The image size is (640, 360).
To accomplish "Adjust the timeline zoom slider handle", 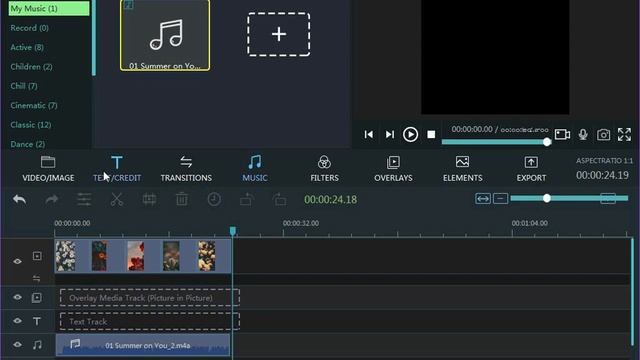I will click(x=547, y=199).
